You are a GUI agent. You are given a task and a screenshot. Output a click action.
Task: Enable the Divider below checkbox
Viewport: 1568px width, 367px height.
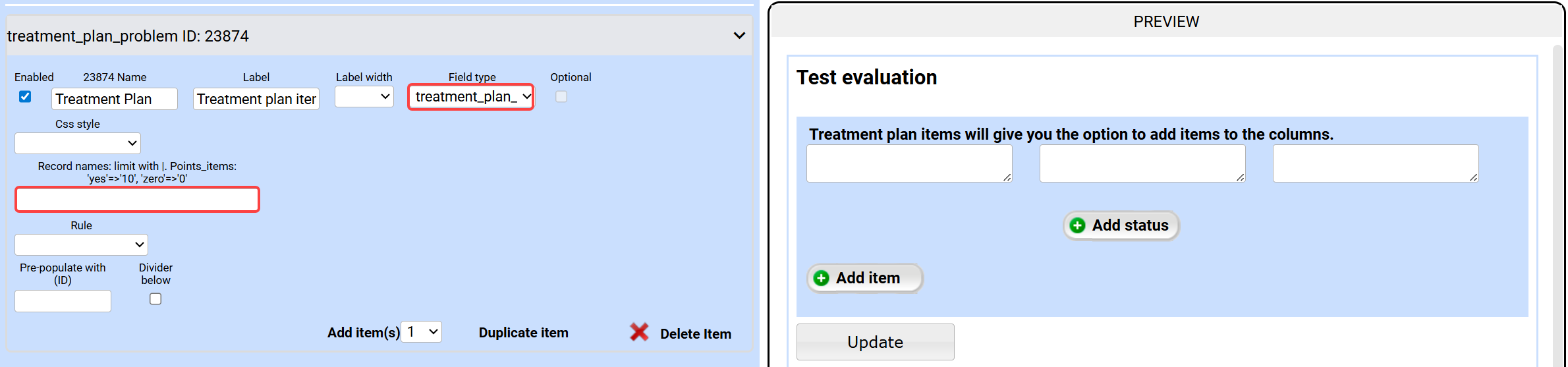point(155,299)
